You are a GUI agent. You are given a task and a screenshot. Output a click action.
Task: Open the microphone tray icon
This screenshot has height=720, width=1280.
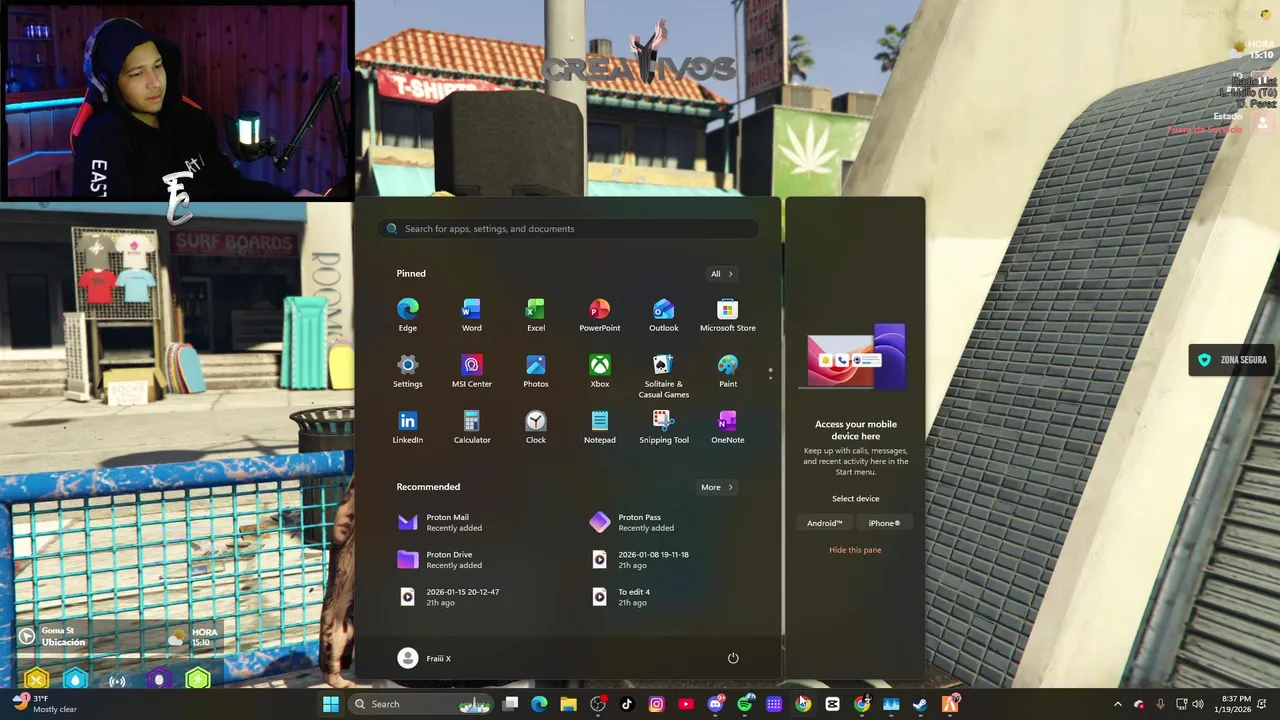point(1160,704)
